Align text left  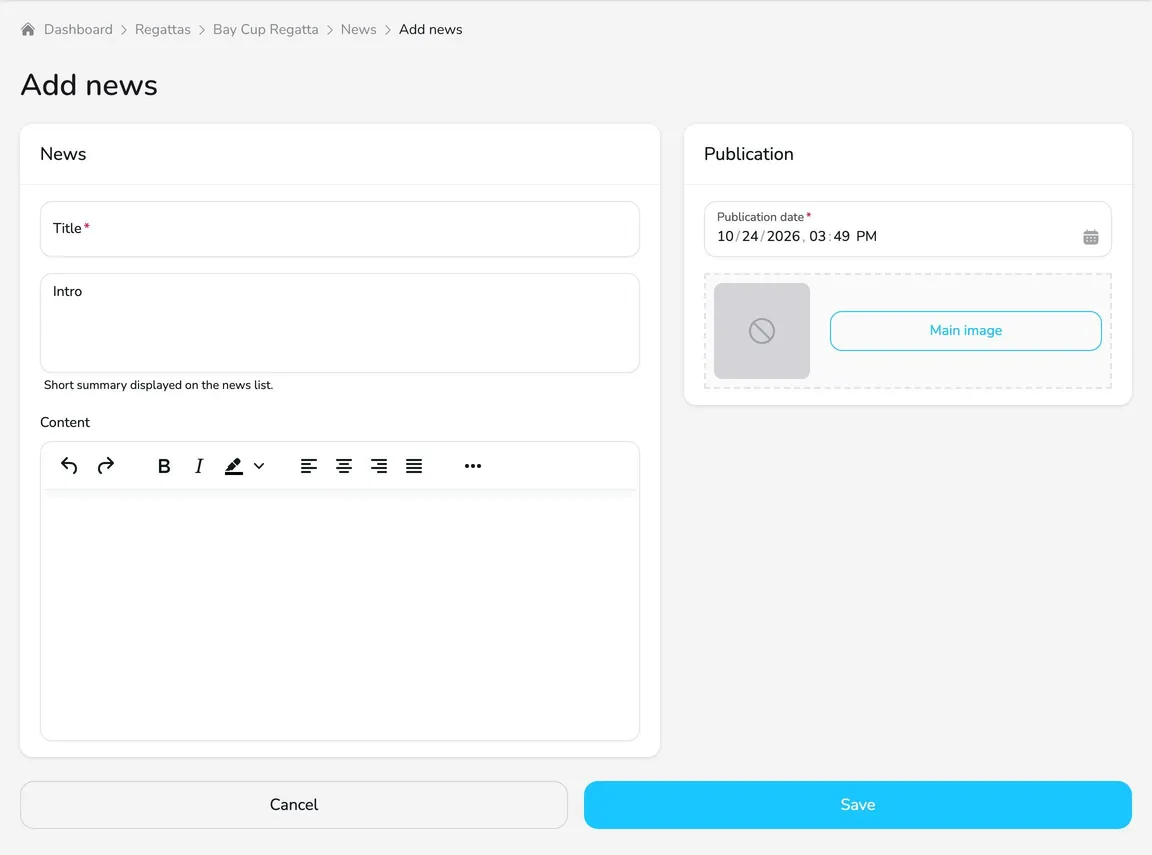pos(309,466)
